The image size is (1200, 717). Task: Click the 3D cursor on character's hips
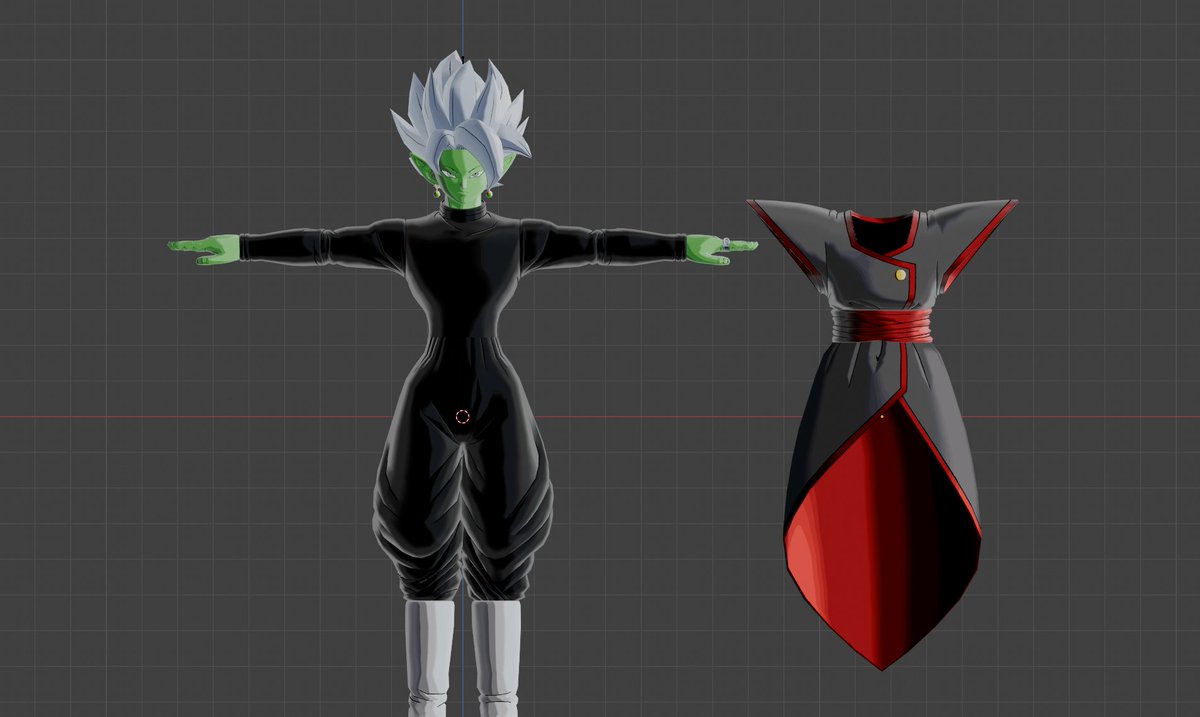461,417
